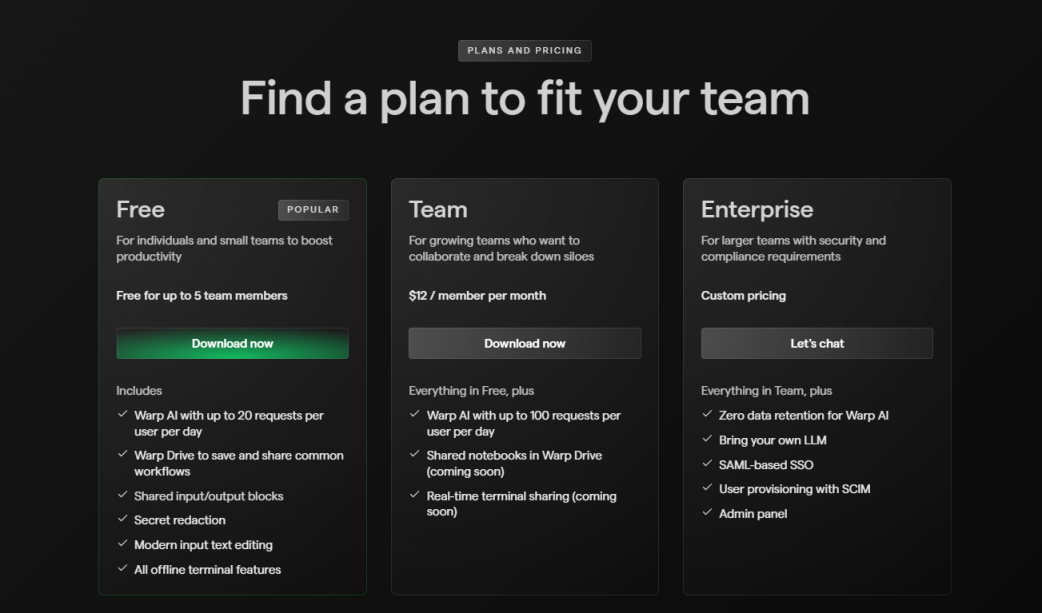Screen dimensions: 1042x613
Task: Click checkmark beside Shared notebooks in Warp Drive
Action: click(x=414, y=455)
